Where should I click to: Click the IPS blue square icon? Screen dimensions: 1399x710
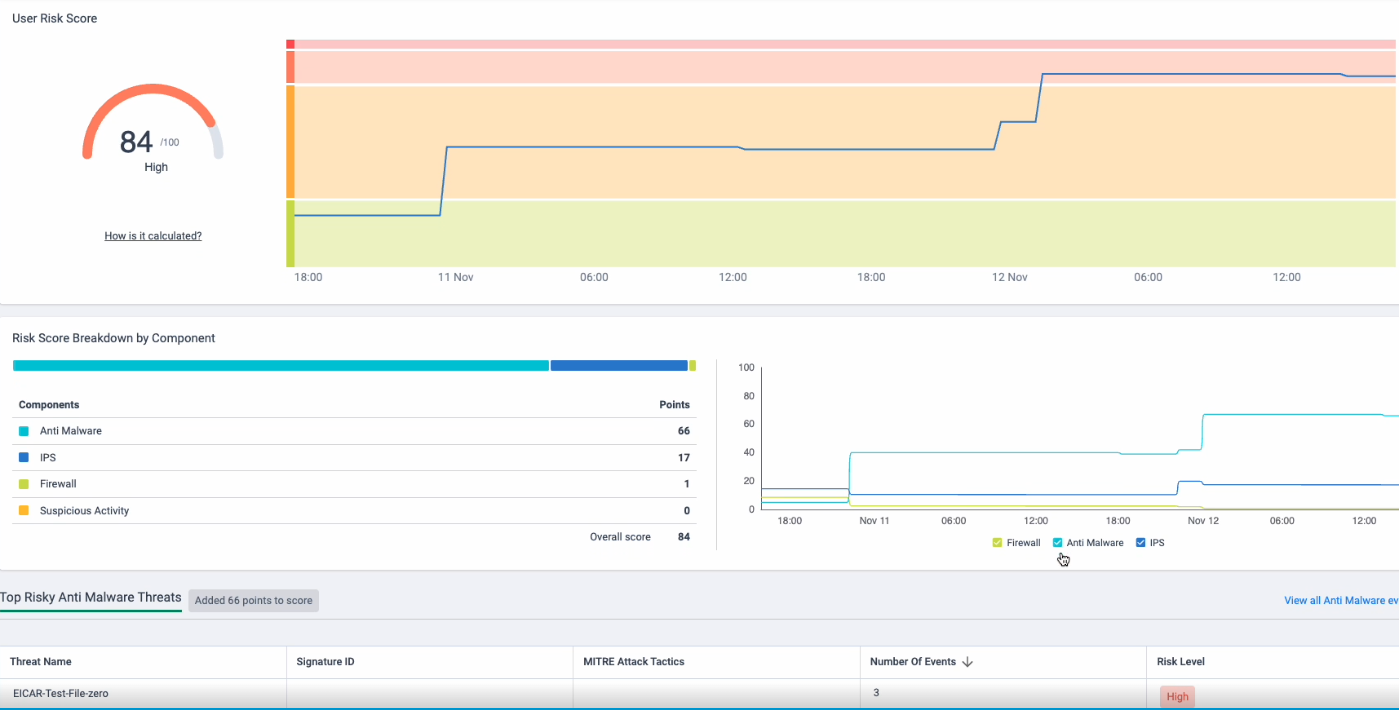(24, 458)
